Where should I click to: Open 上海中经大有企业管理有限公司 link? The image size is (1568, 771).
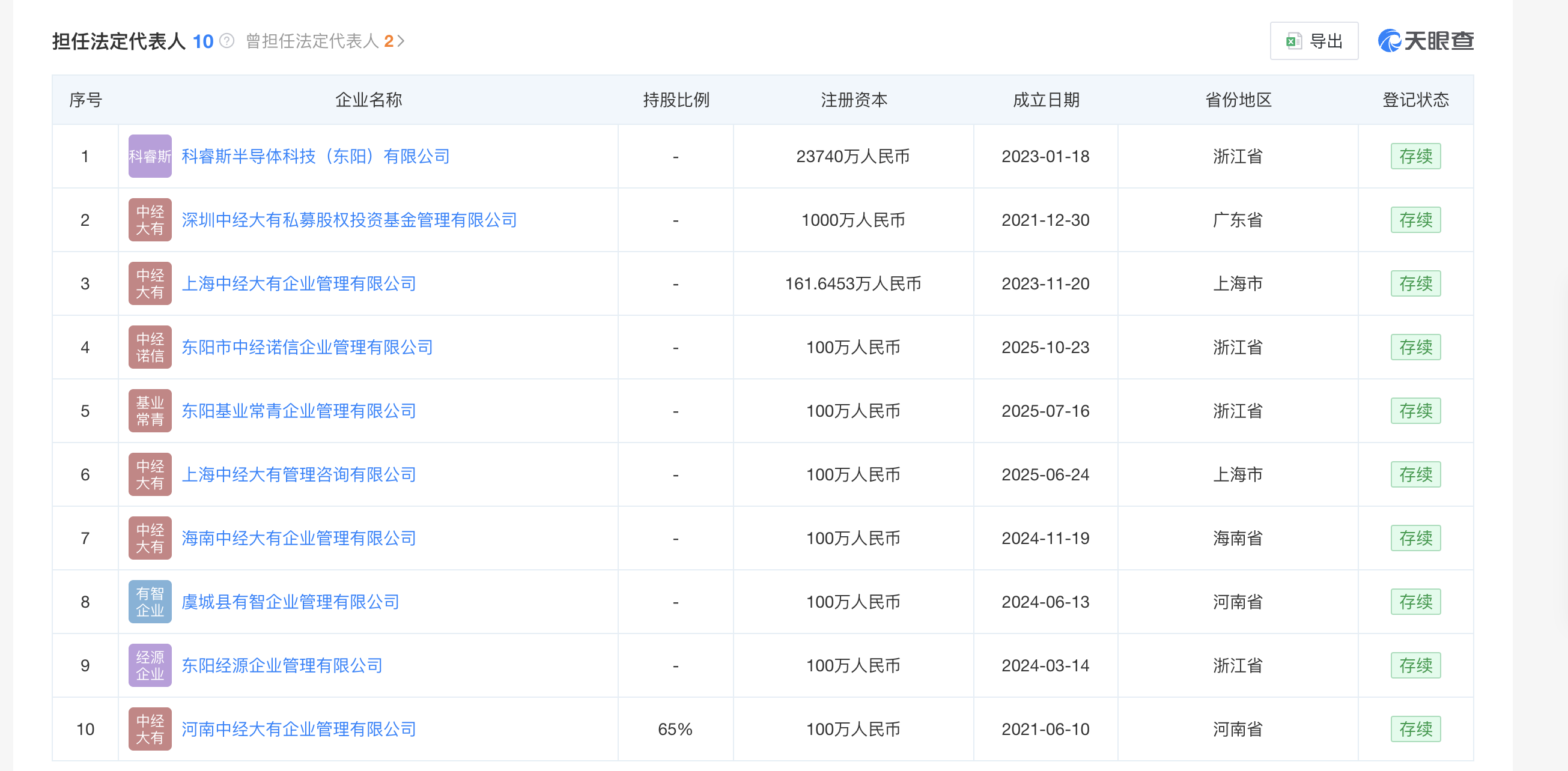coord(298,283)
